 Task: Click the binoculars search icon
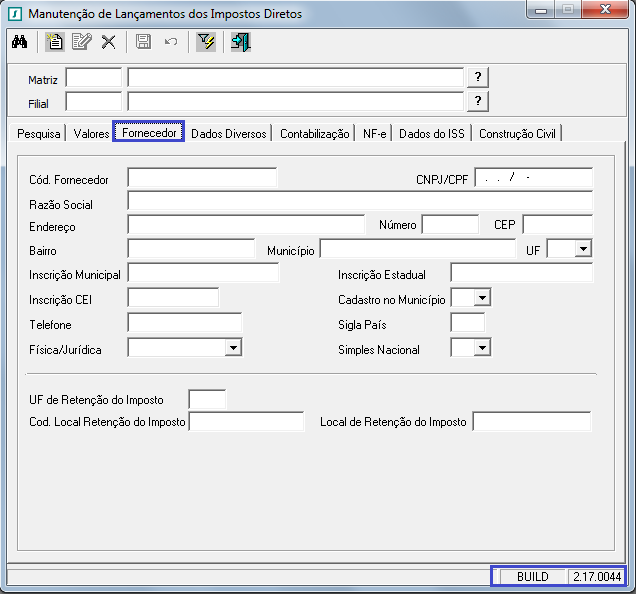click(19, 42)
